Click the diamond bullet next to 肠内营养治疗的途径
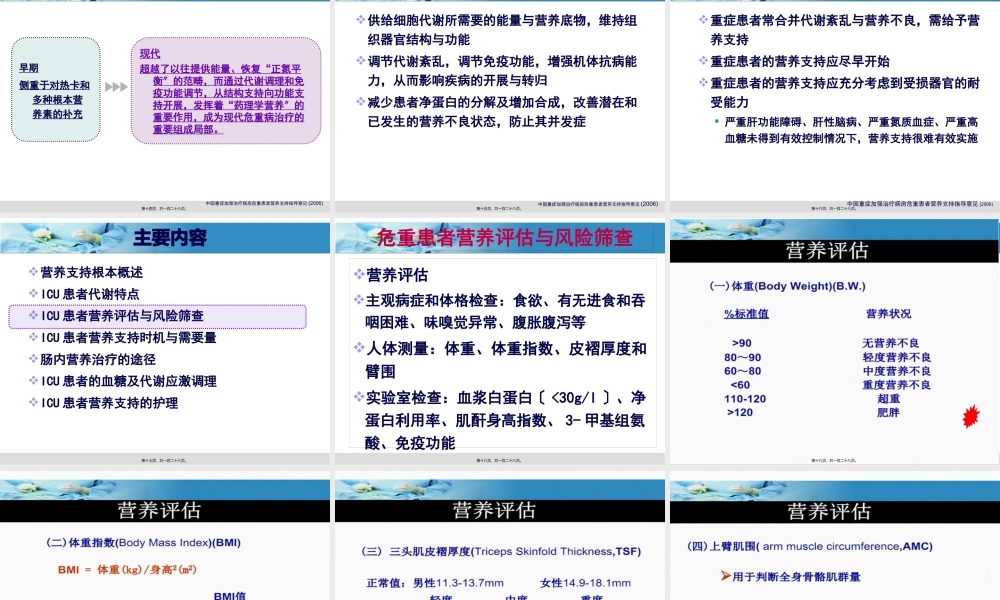1000x600 pixels. point(33,359)
